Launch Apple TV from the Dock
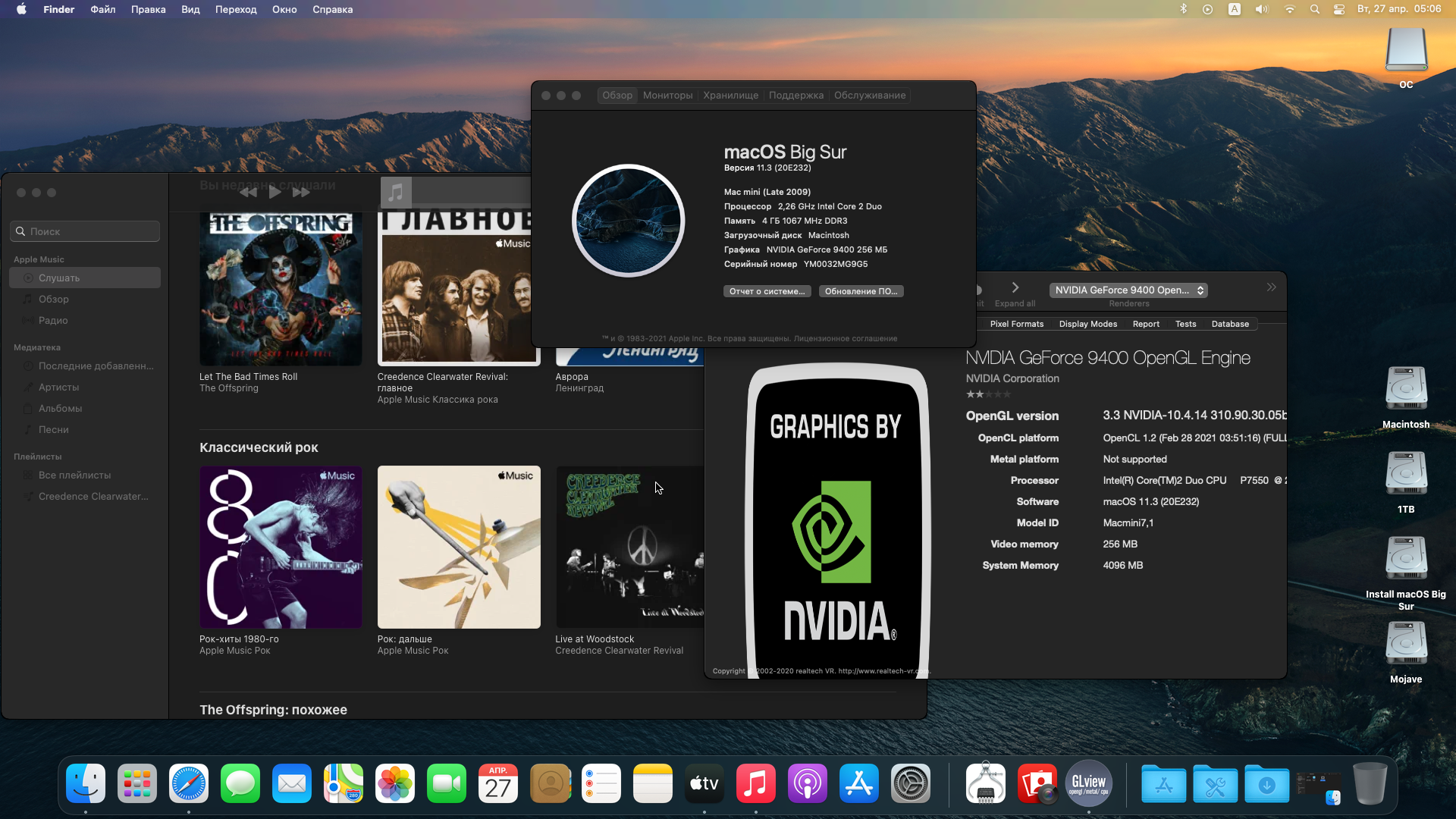Image resolution: width=1456 pixels, height=819 pixels. (x=704, y=783)
